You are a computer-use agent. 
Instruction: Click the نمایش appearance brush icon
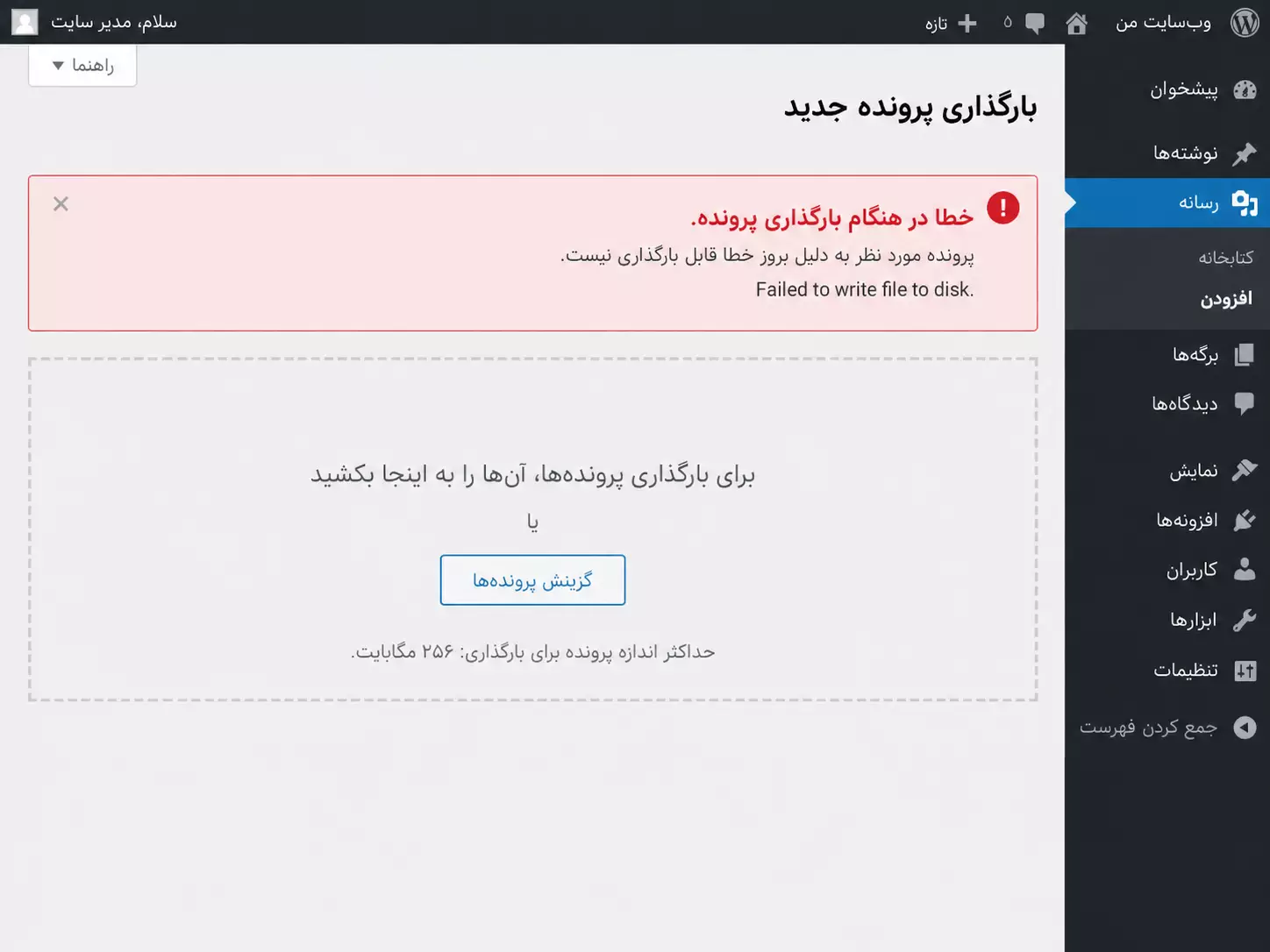coord(1245,470)
